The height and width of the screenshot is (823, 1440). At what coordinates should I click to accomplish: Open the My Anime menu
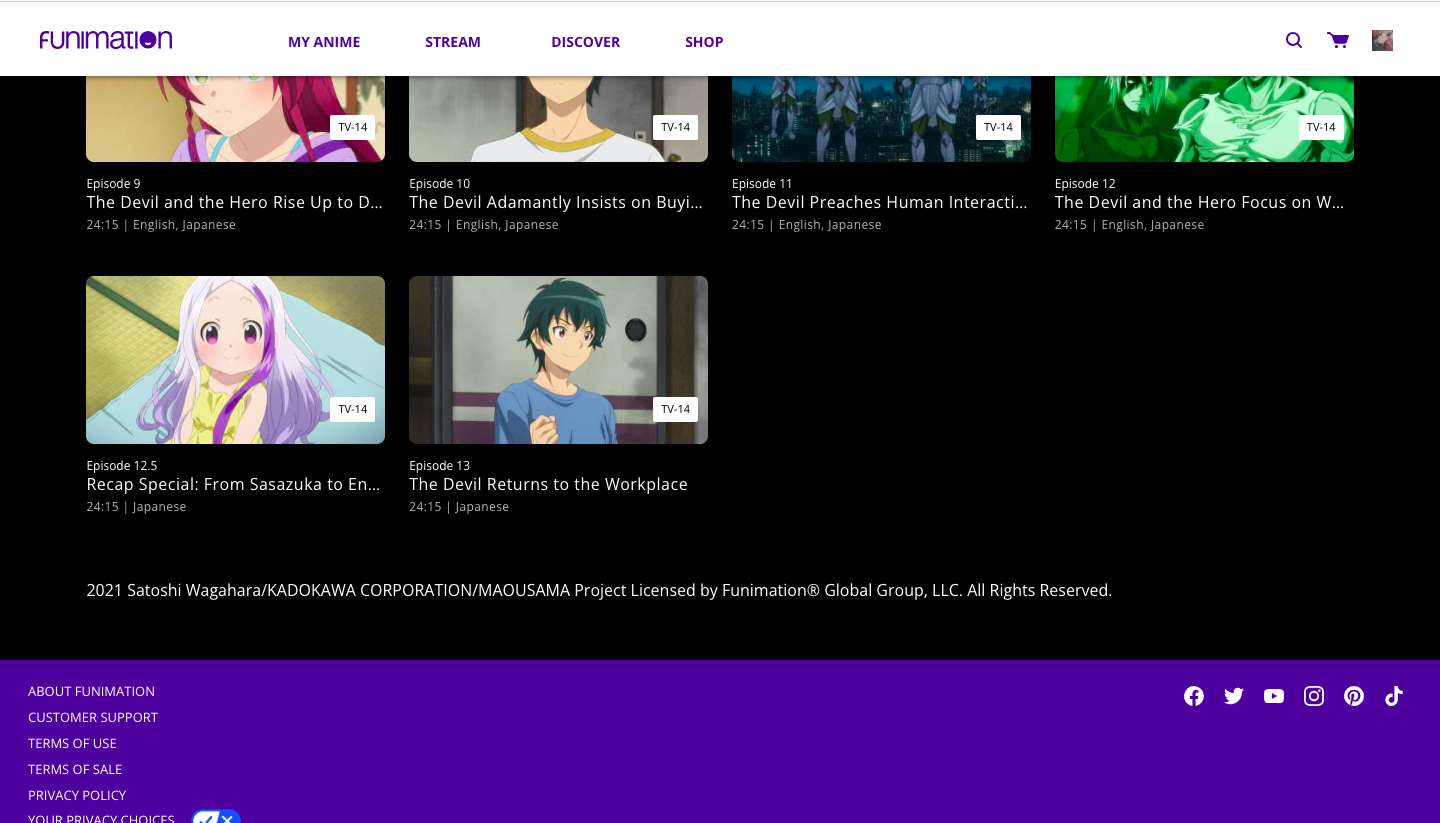(324, 42)
